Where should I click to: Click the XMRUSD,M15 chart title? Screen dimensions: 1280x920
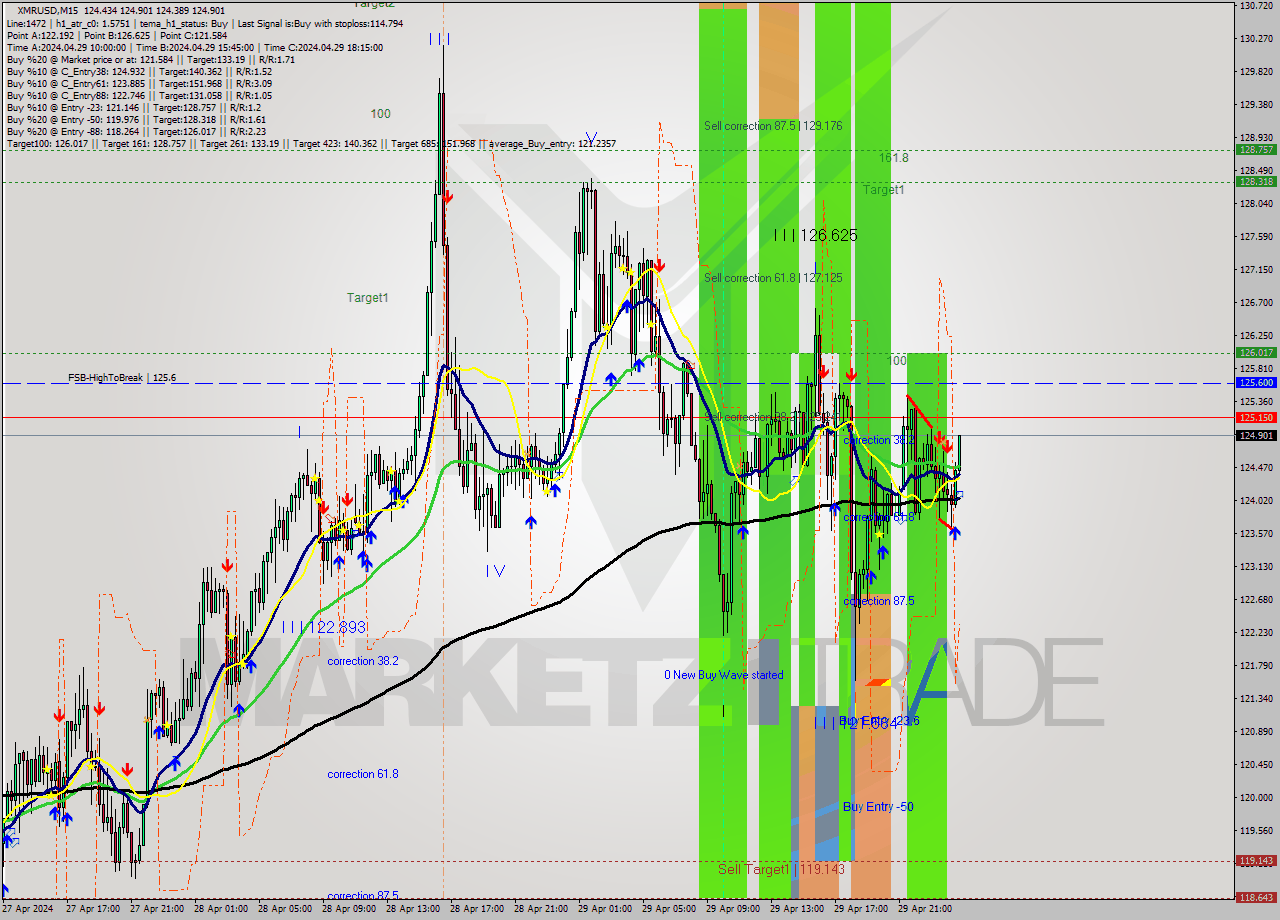48,10
